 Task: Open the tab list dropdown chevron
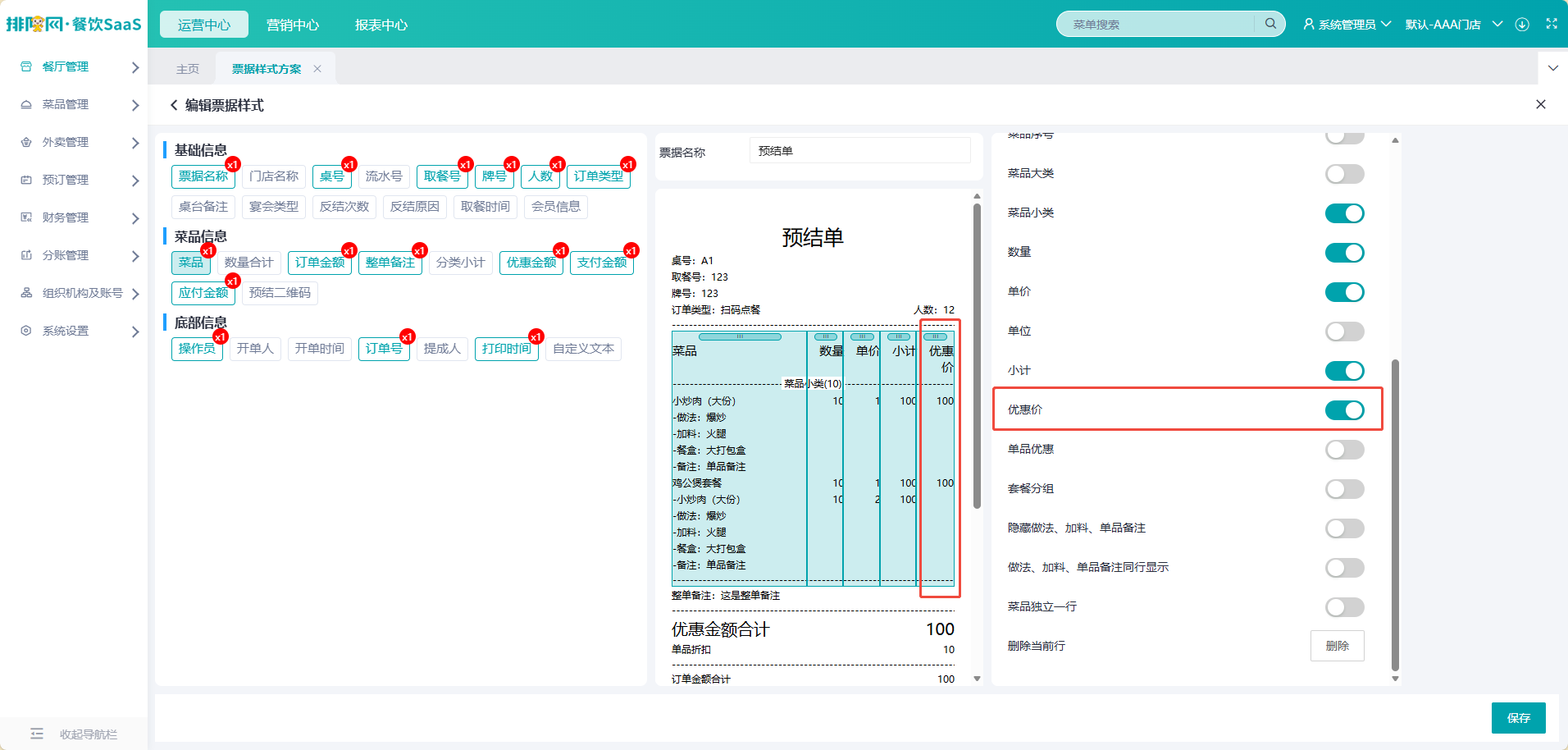(1552, 68)
